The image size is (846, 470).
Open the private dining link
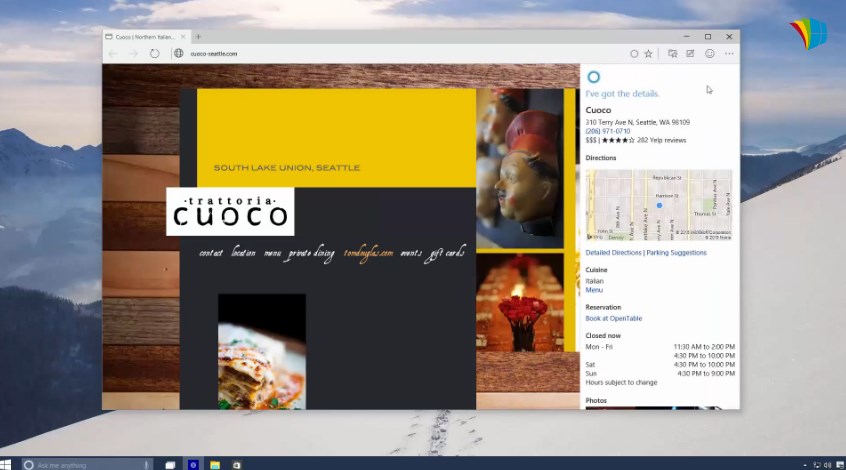click(x=311, y=254)
